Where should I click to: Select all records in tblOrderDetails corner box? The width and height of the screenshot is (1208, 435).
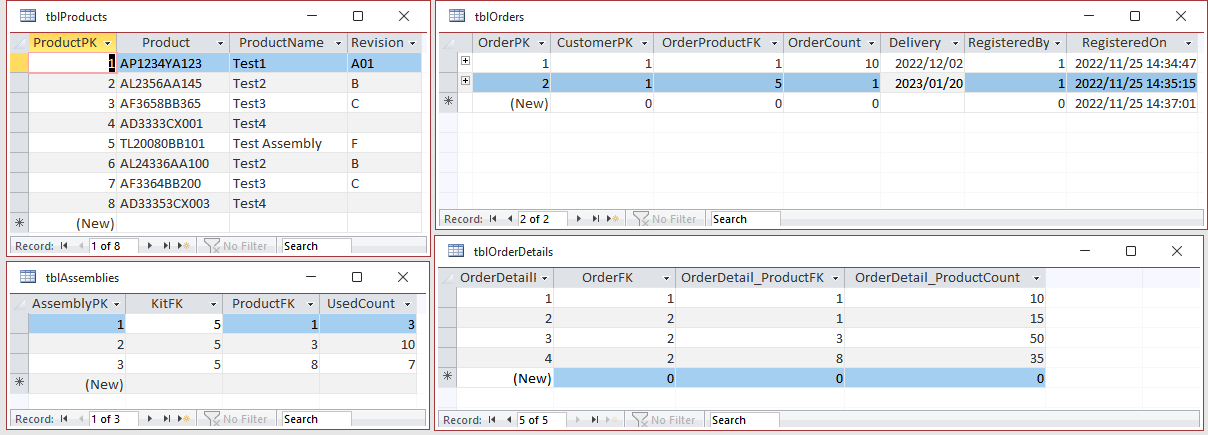(446, 278)
